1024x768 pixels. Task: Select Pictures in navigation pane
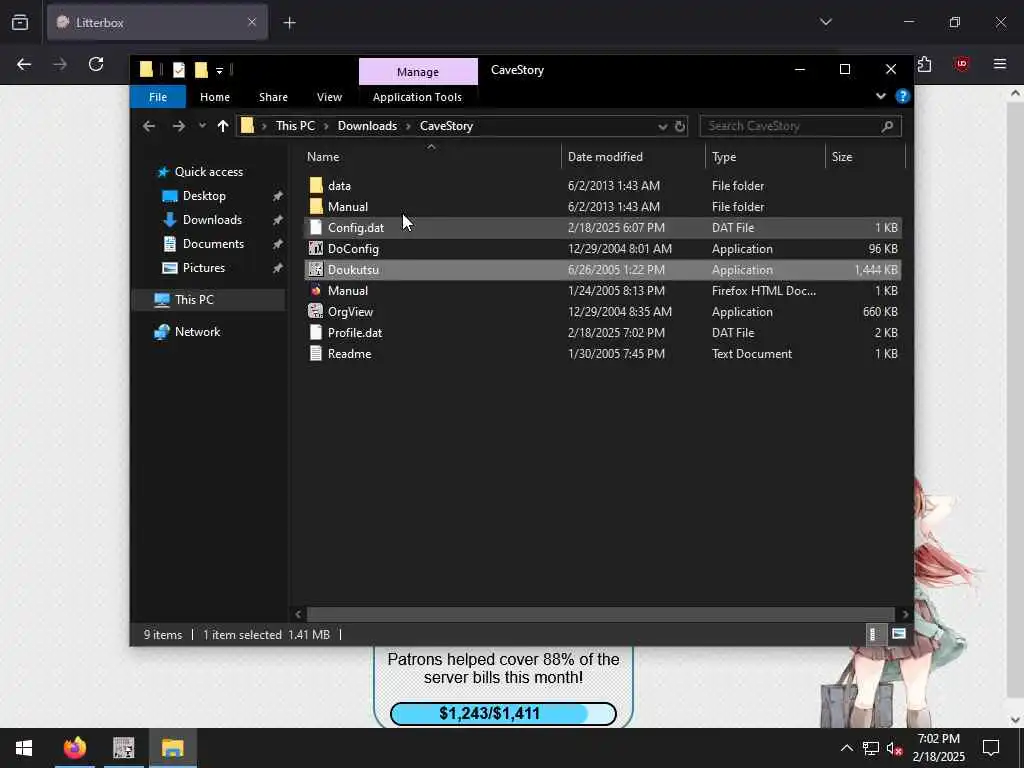click(203, 268)
